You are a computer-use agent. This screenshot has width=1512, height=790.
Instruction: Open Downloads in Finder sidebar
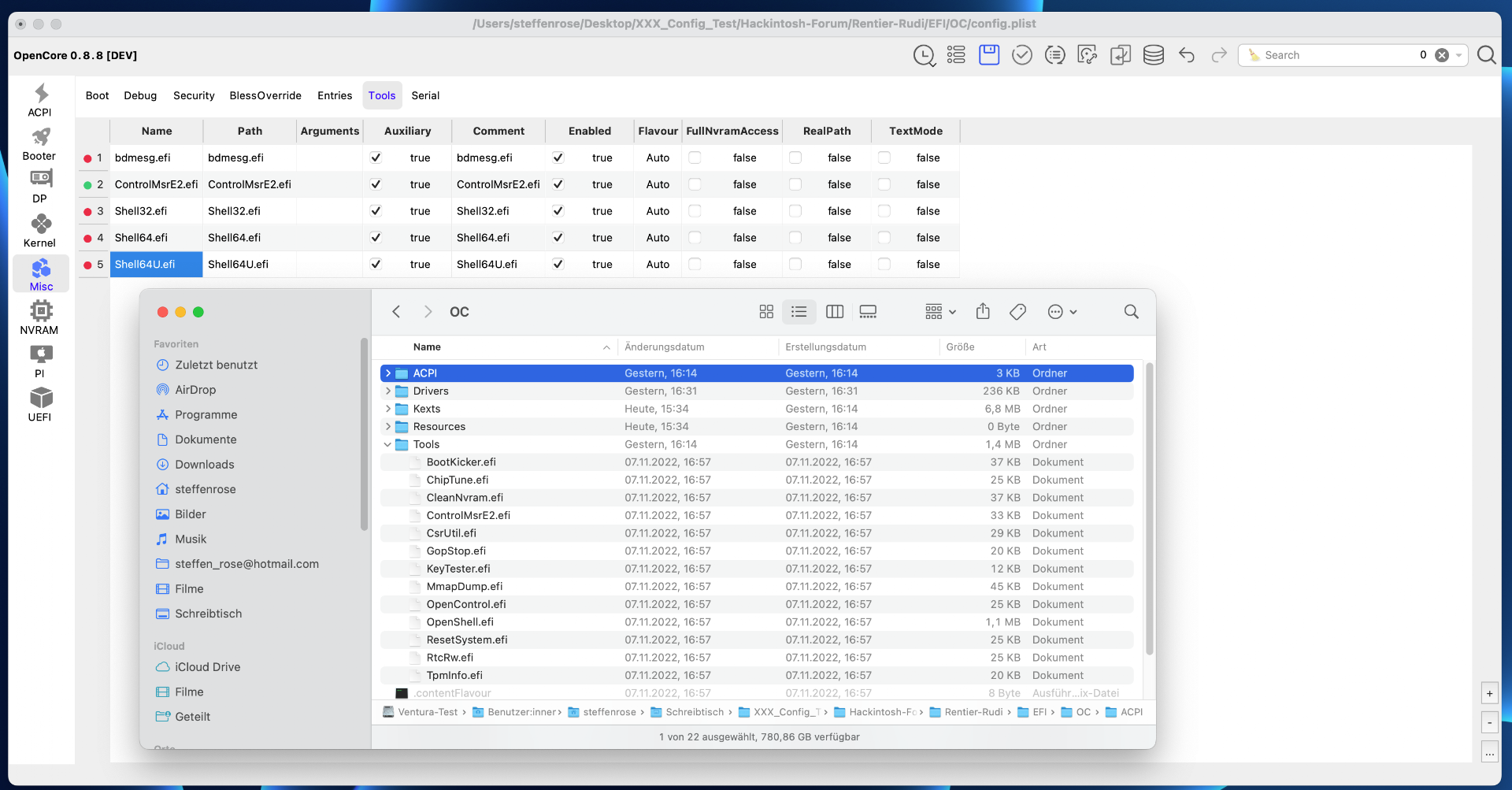click(205, 465)
